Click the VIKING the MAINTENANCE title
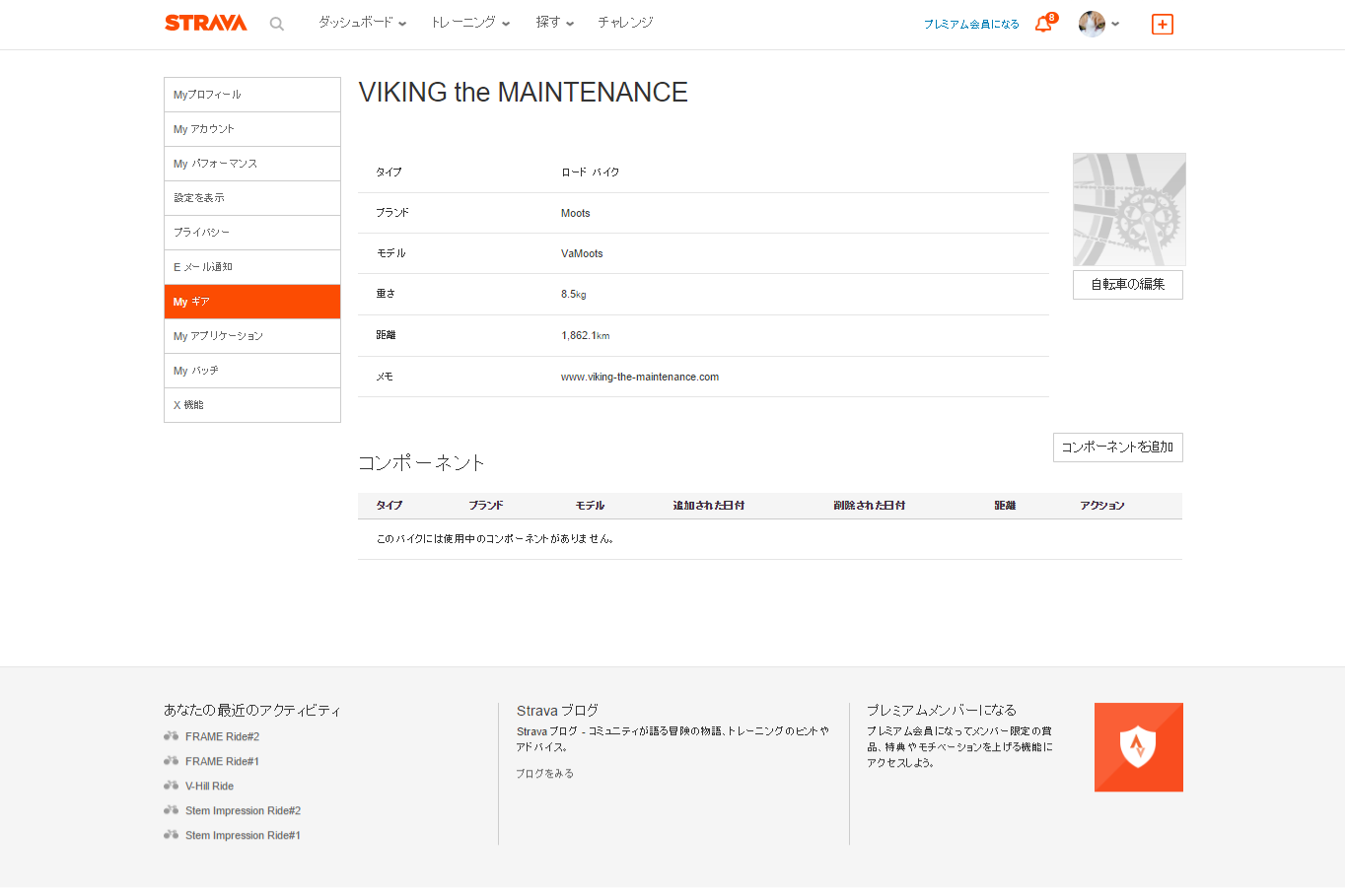The image size is (1345, 896). pos(524,92)
